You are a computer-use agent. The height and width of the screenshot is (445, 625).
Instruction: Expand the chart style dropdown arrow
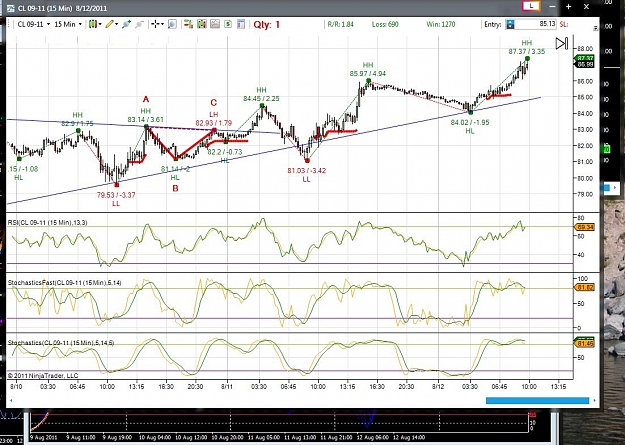pyautogui.click(x=100, y=24)
